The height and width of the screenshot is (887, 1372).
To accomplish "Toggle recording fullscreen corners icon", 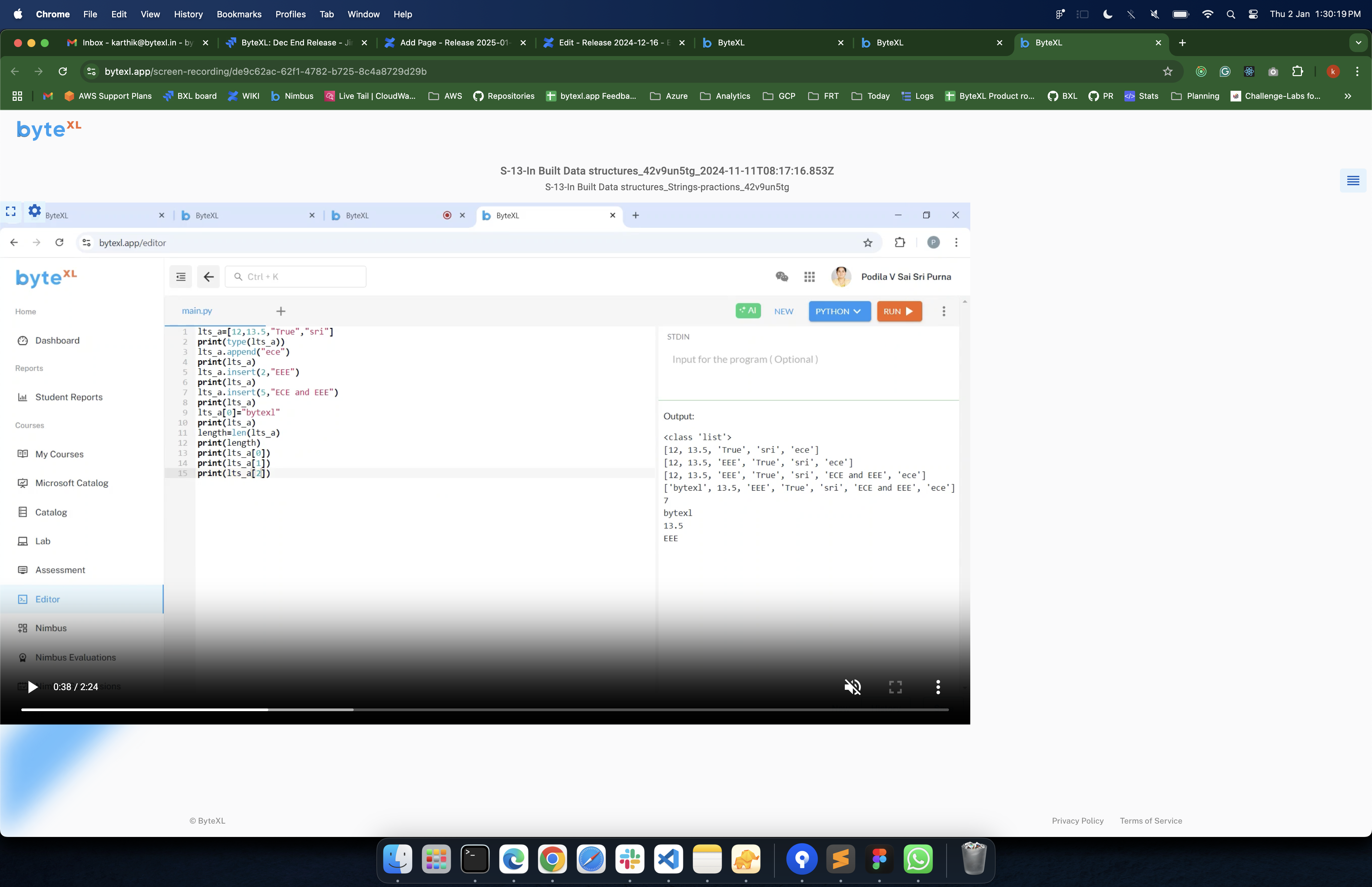I will 10,211.
